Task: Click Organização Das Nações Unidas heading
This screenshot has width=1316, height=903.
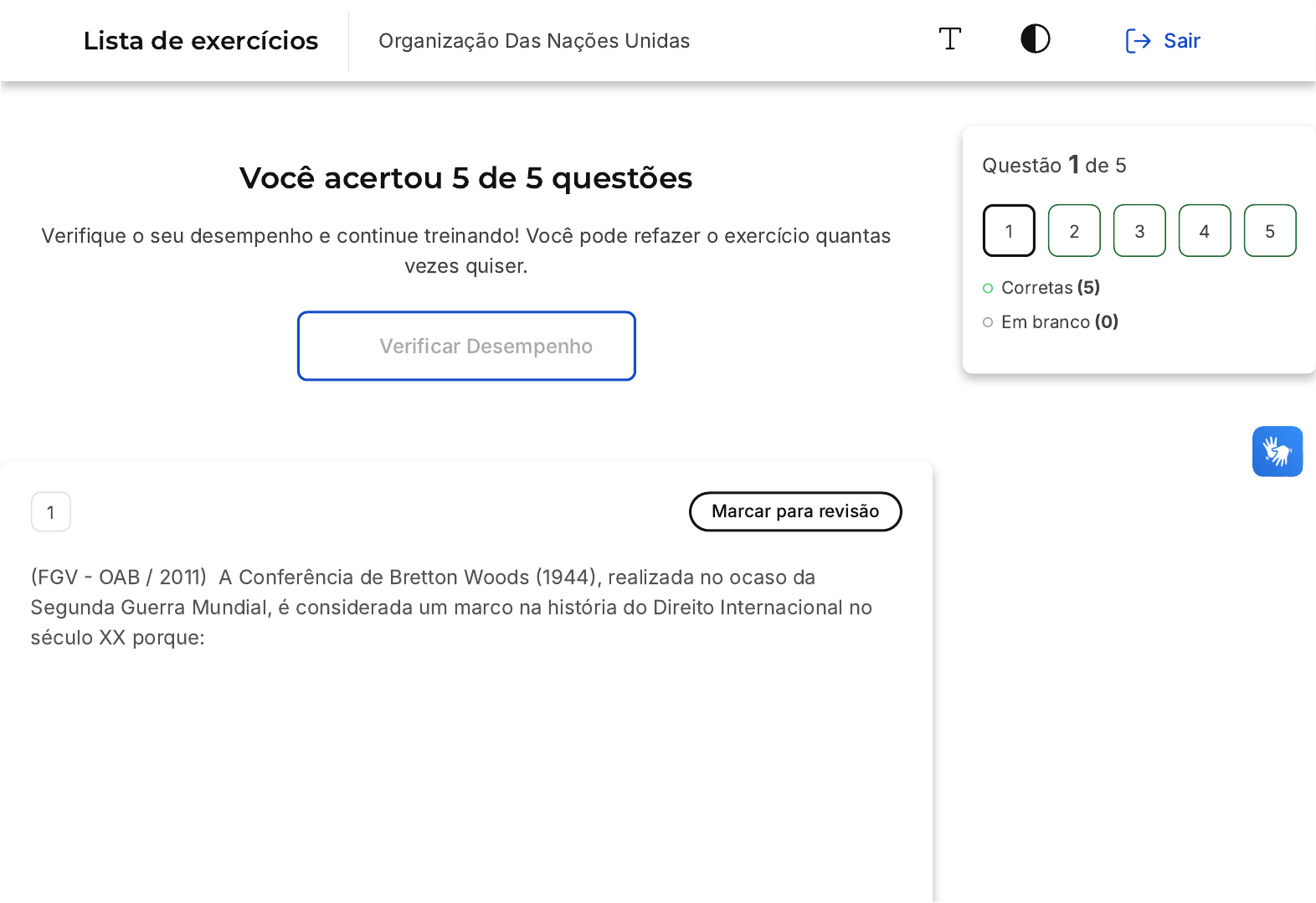Action: pyautogui.click(x=534, y=41)
